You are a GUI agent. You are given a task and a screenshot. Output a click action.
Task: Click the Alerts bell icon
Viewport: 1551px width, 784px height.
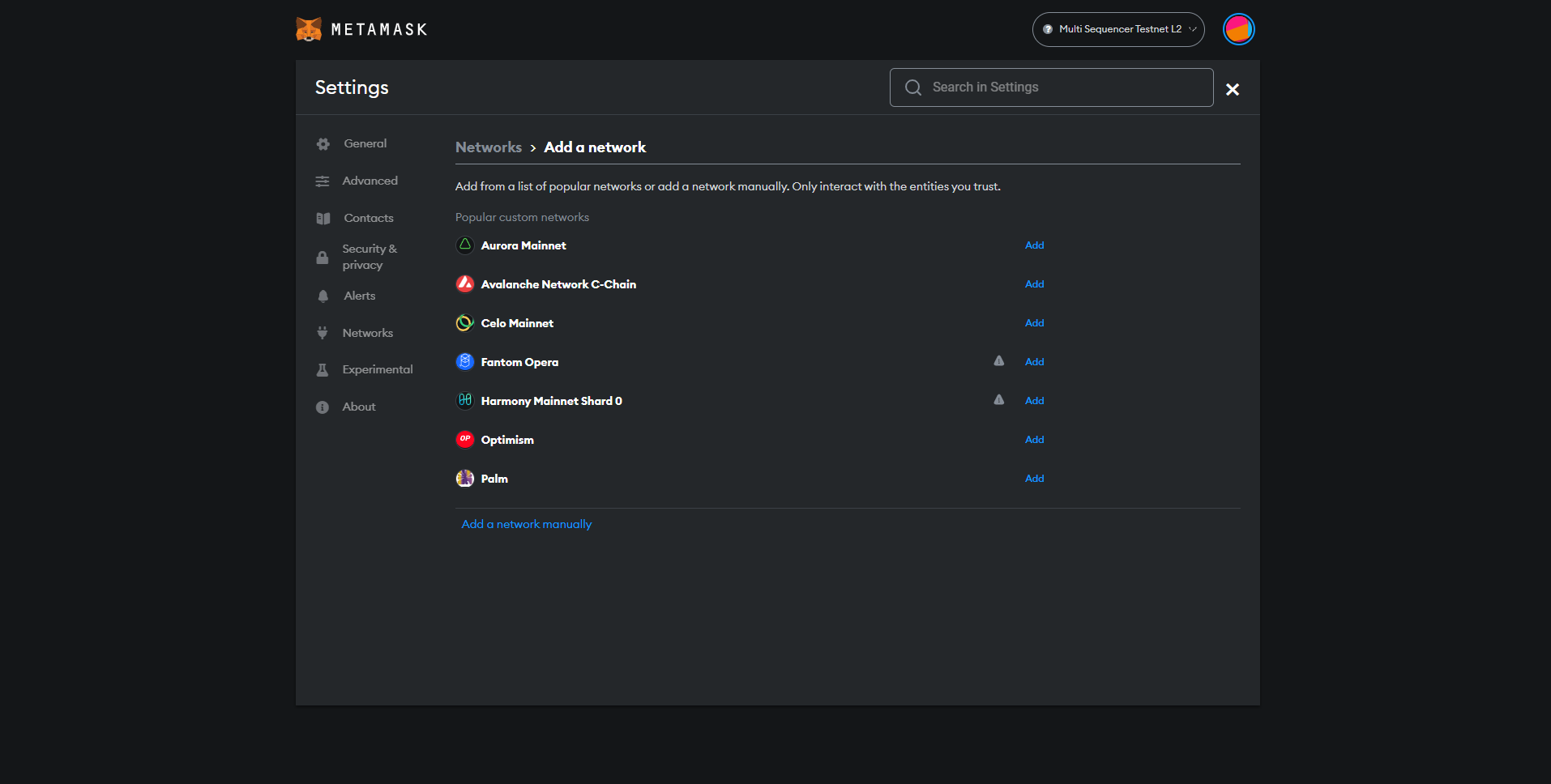pos(323,296)
